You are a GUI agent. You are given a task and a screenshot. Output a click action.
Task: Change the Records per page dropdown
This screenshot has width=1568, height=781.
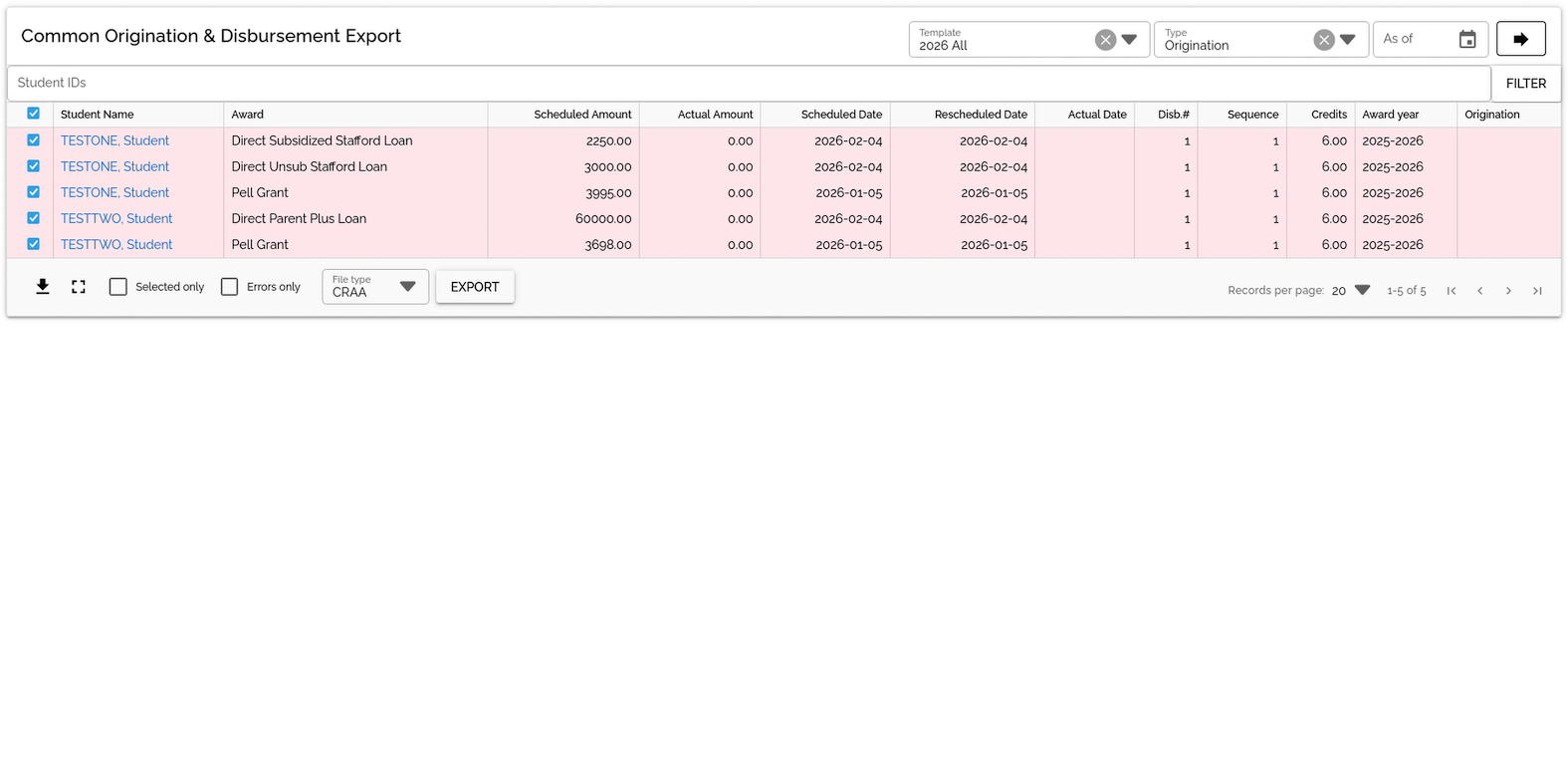click(1351, 291)
